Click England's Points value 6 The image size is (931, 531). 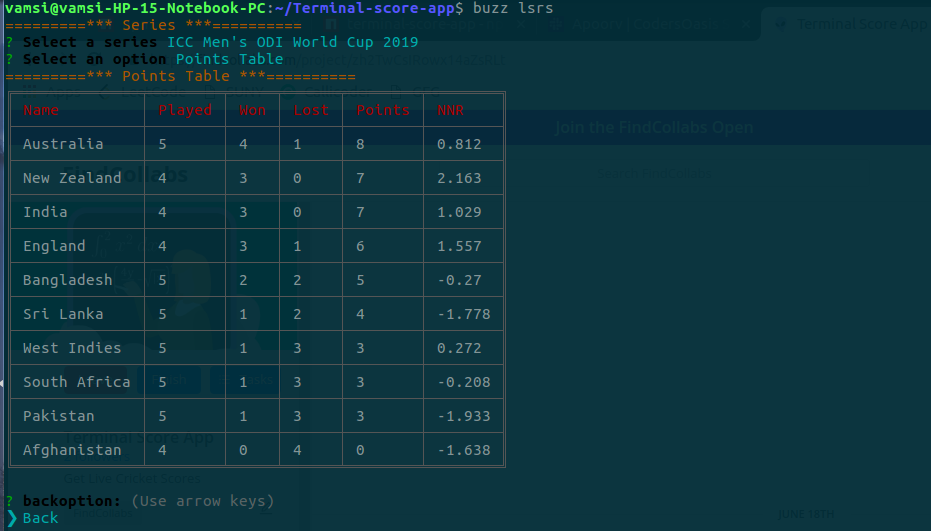(x=360, y=246)
